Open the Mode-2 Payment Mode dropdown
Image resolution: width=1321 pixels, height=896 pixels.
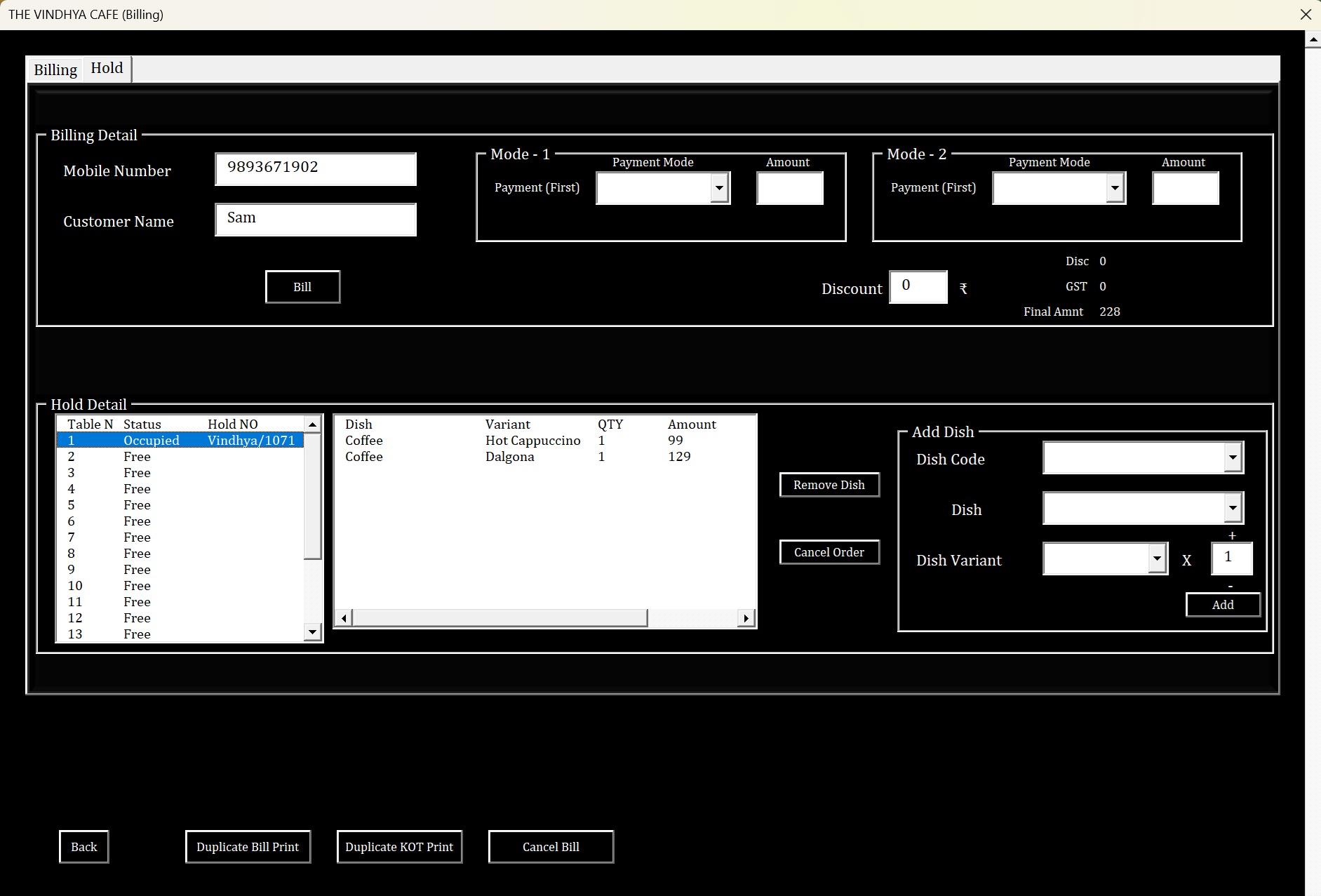click(x=1115, y=187)
